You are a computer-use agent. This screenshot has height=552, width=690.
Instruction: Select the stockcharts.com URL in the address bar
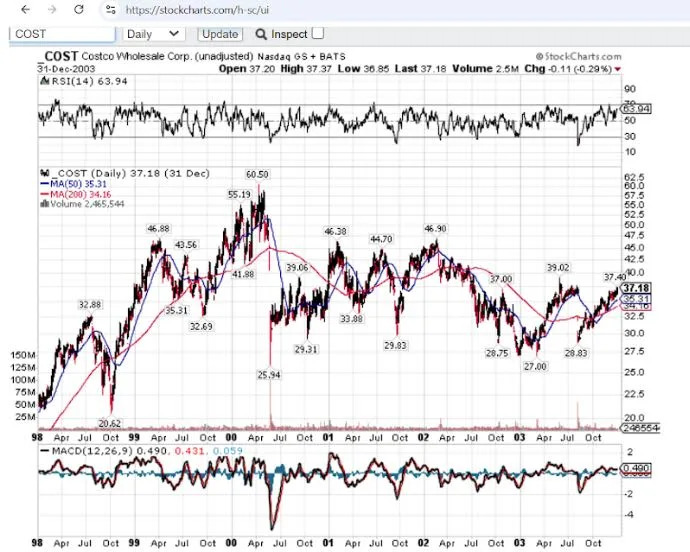point(197,10)
